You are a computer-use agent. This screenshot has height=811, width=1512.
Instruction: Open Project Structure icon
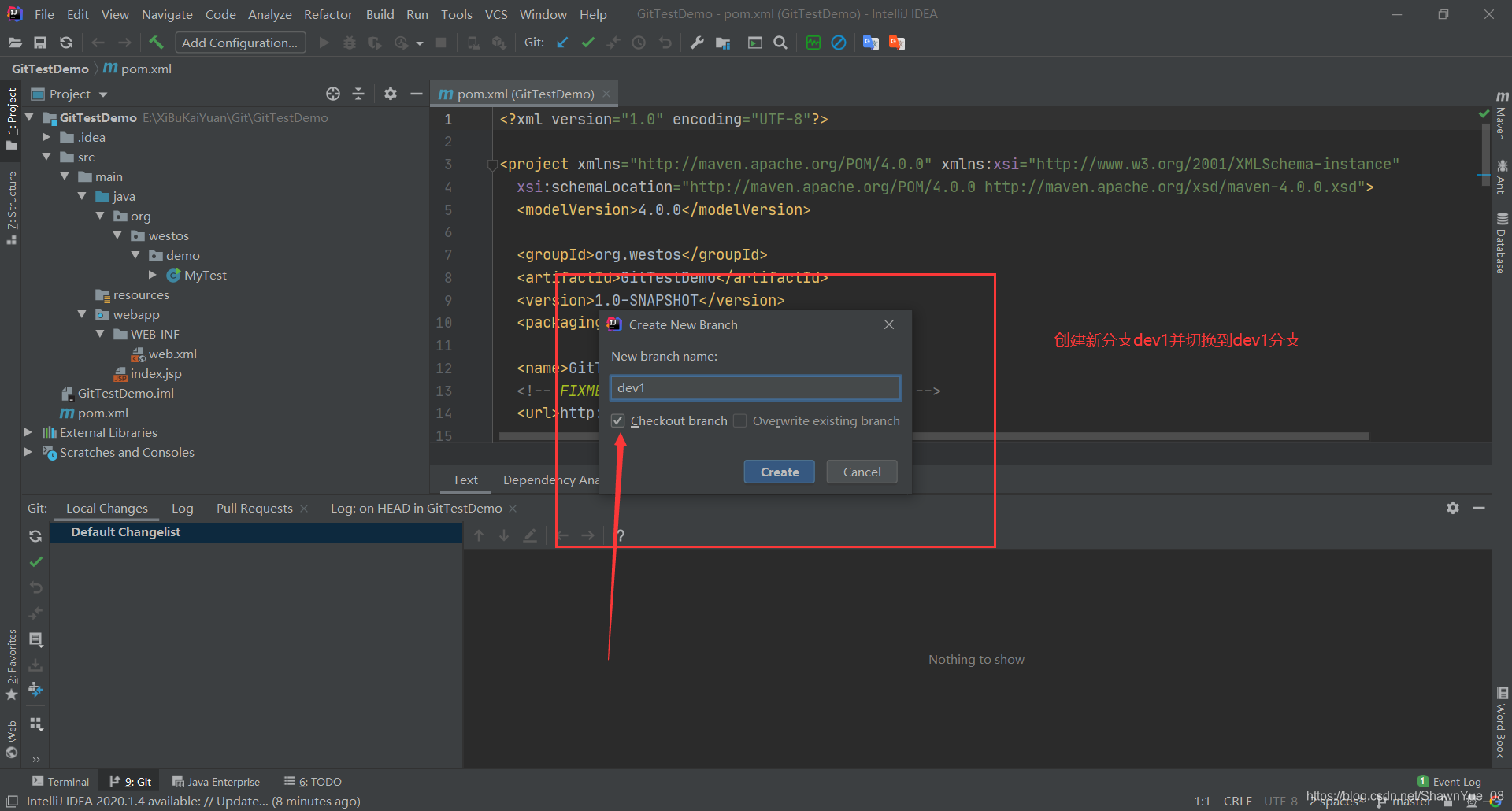723,43
